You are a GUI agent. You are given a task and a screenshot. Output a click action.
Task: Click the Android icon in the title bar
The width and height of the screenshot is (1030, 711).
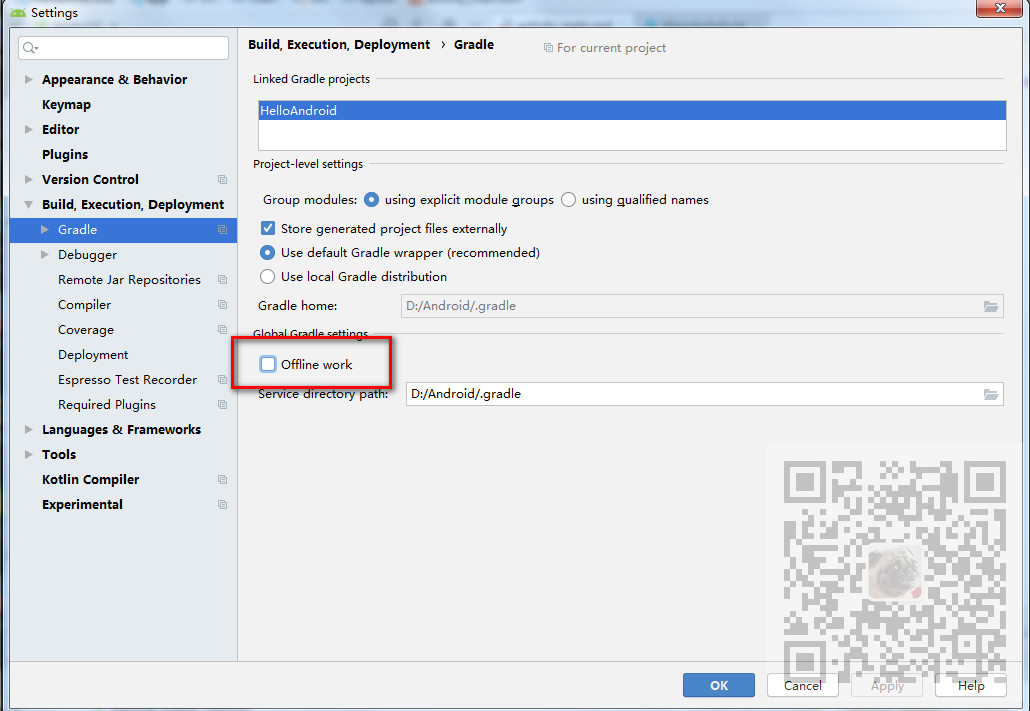pos(18,12)
